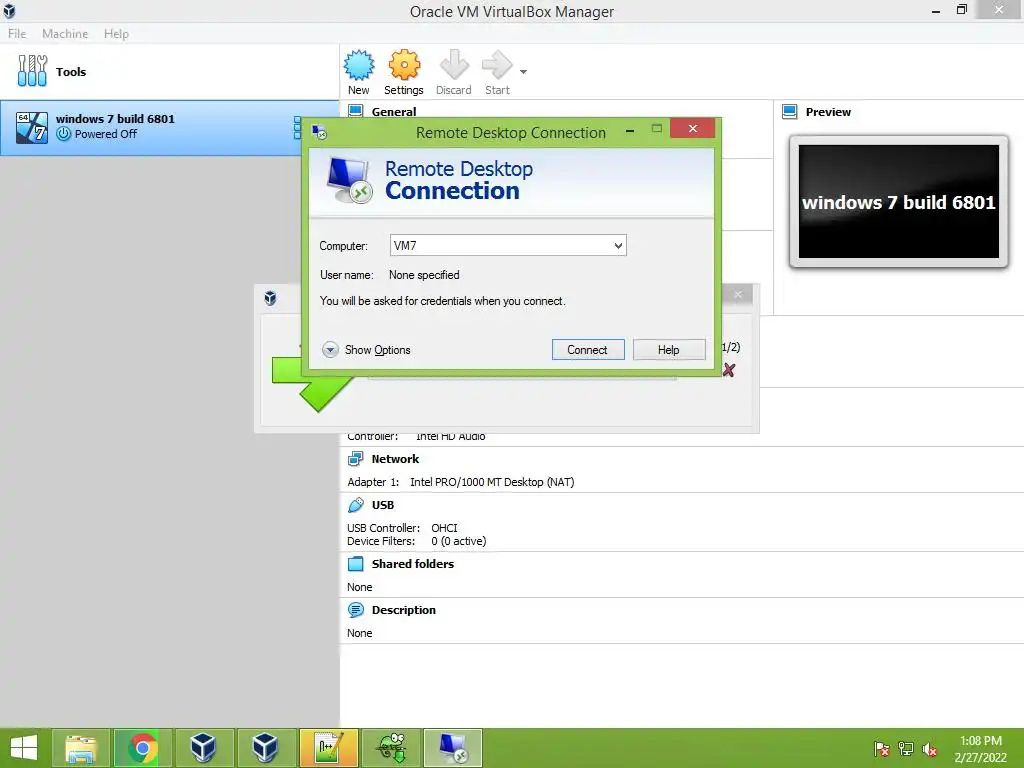This screenshot has width=1024, height=768.
Task: Open File Explorer from taskbar
Action: [x=80, y=748]
